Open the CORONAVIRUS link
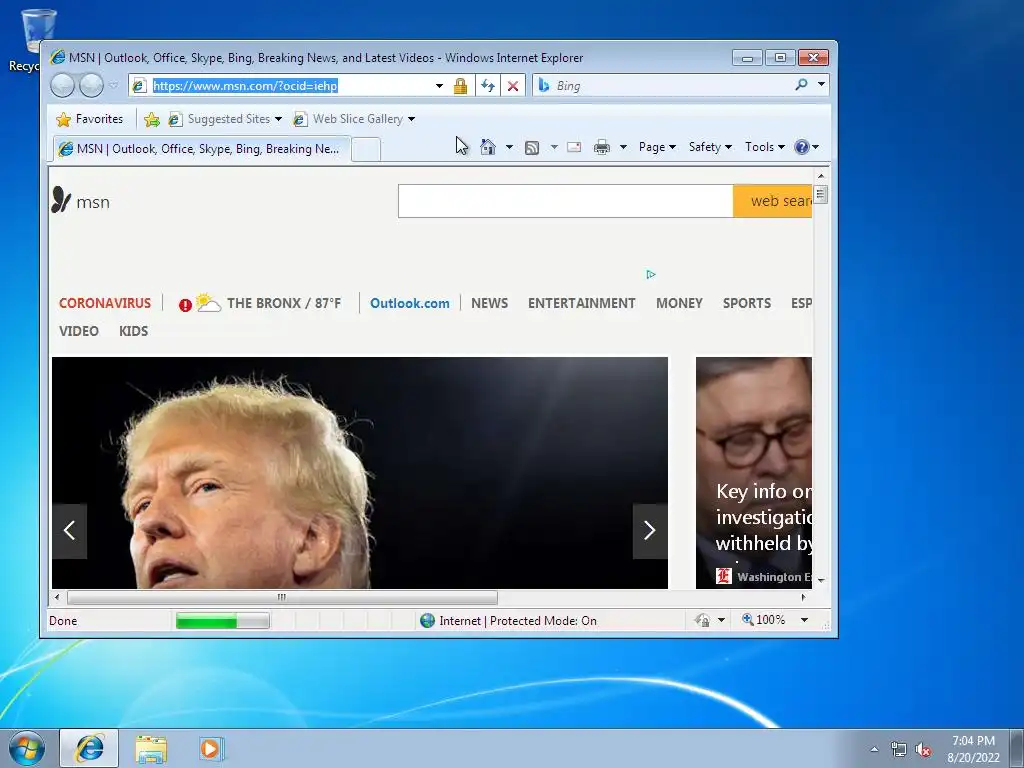This screenshot has height=768, width=1024. 104,303
